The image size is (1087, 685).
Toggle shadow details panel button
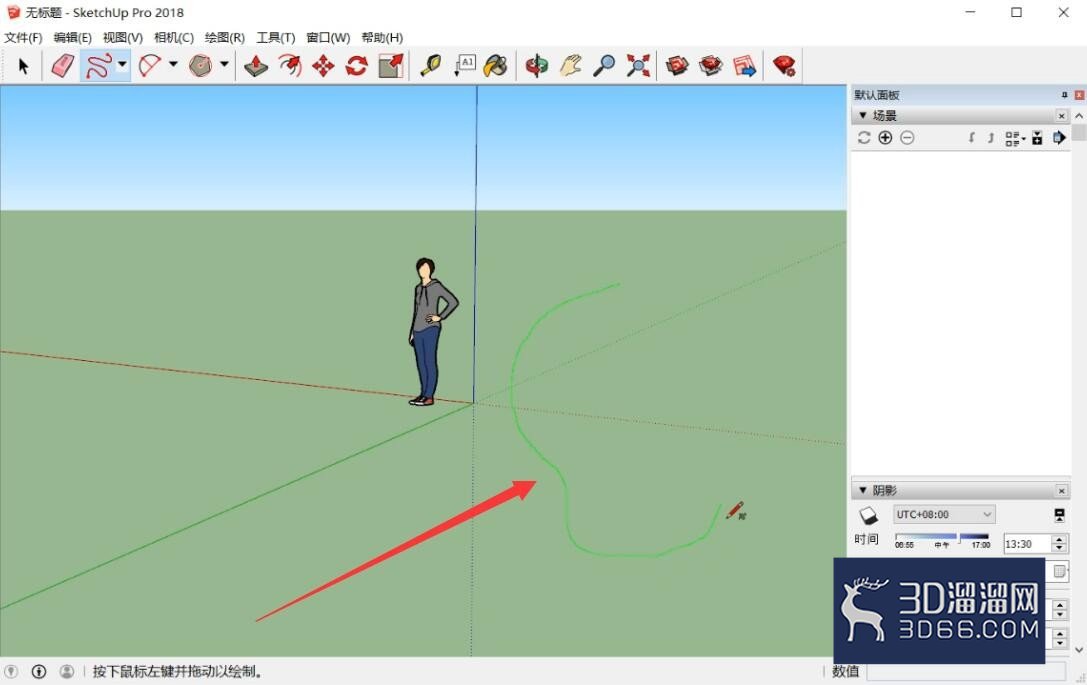1059,515
